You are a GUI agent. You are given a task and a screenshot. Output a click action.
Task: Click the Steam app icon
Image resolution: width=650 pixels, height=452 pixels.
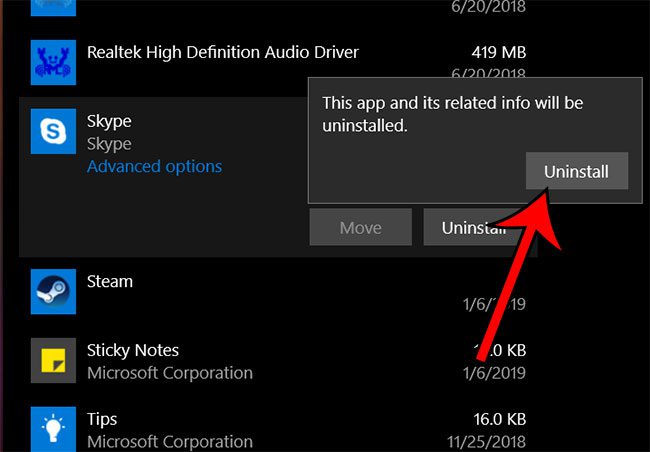[x=49, y=290]
